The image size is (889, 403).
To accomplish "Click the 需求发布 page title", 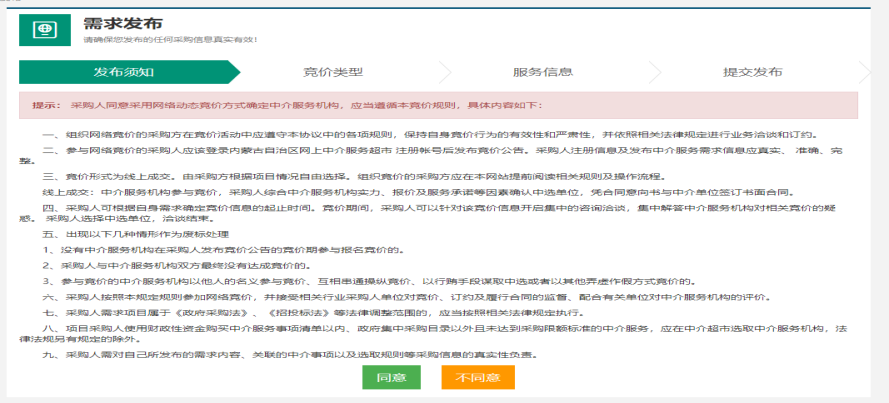I will tap(123, 23).
